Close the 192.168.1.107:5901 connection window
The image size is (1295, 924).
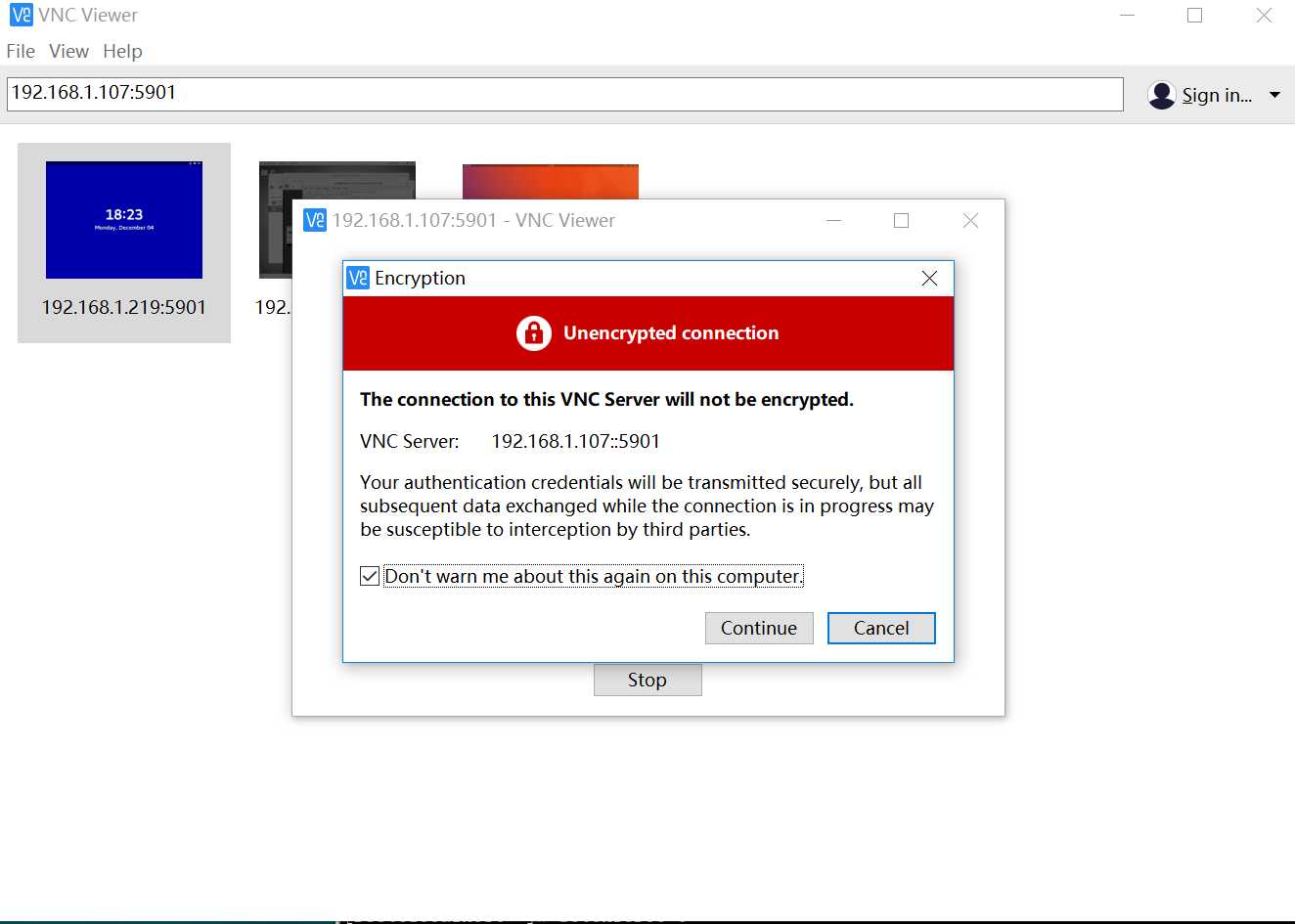[970, 221]
